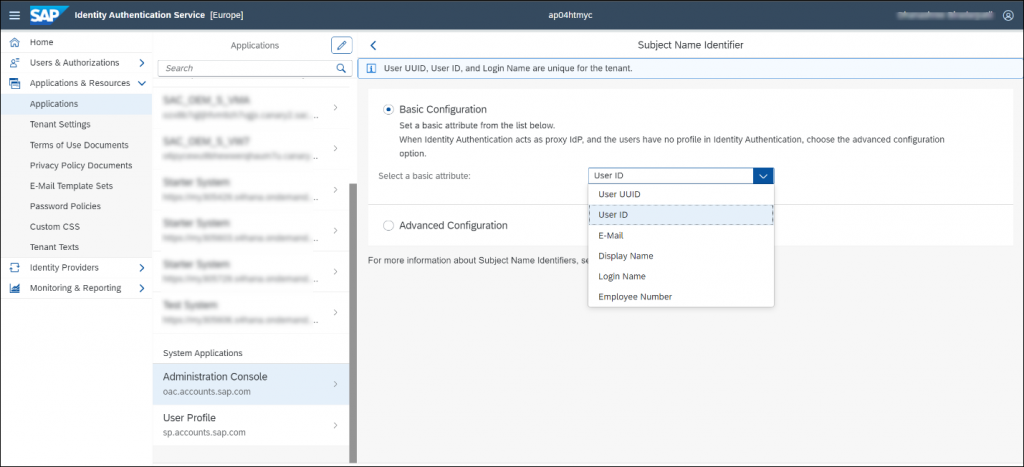1024x467 pixels.
Task: Open Test System row chevron
Action: pos(335,312)
